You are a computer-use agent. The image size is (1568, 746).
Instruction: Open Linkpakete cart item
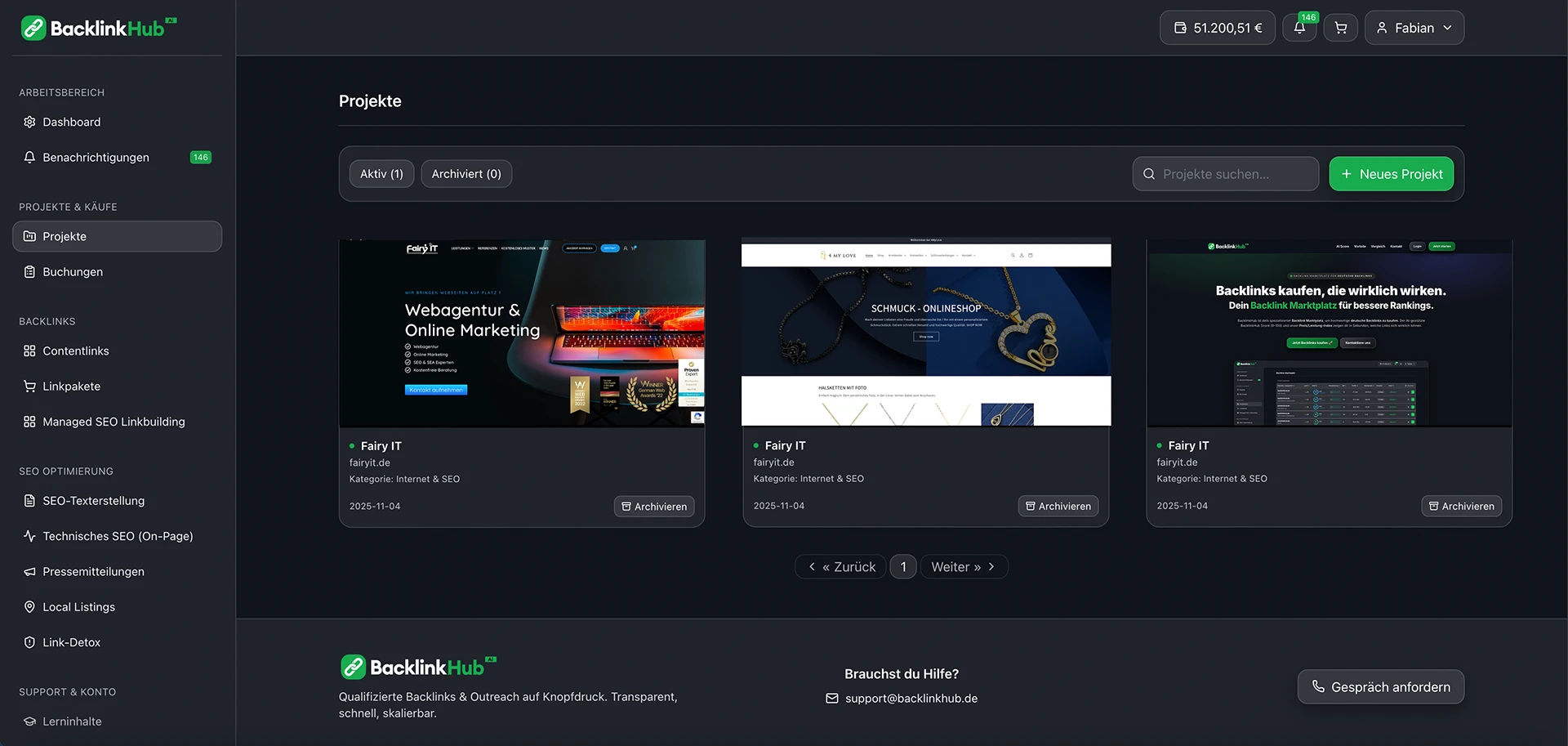[x=72, y=386]
